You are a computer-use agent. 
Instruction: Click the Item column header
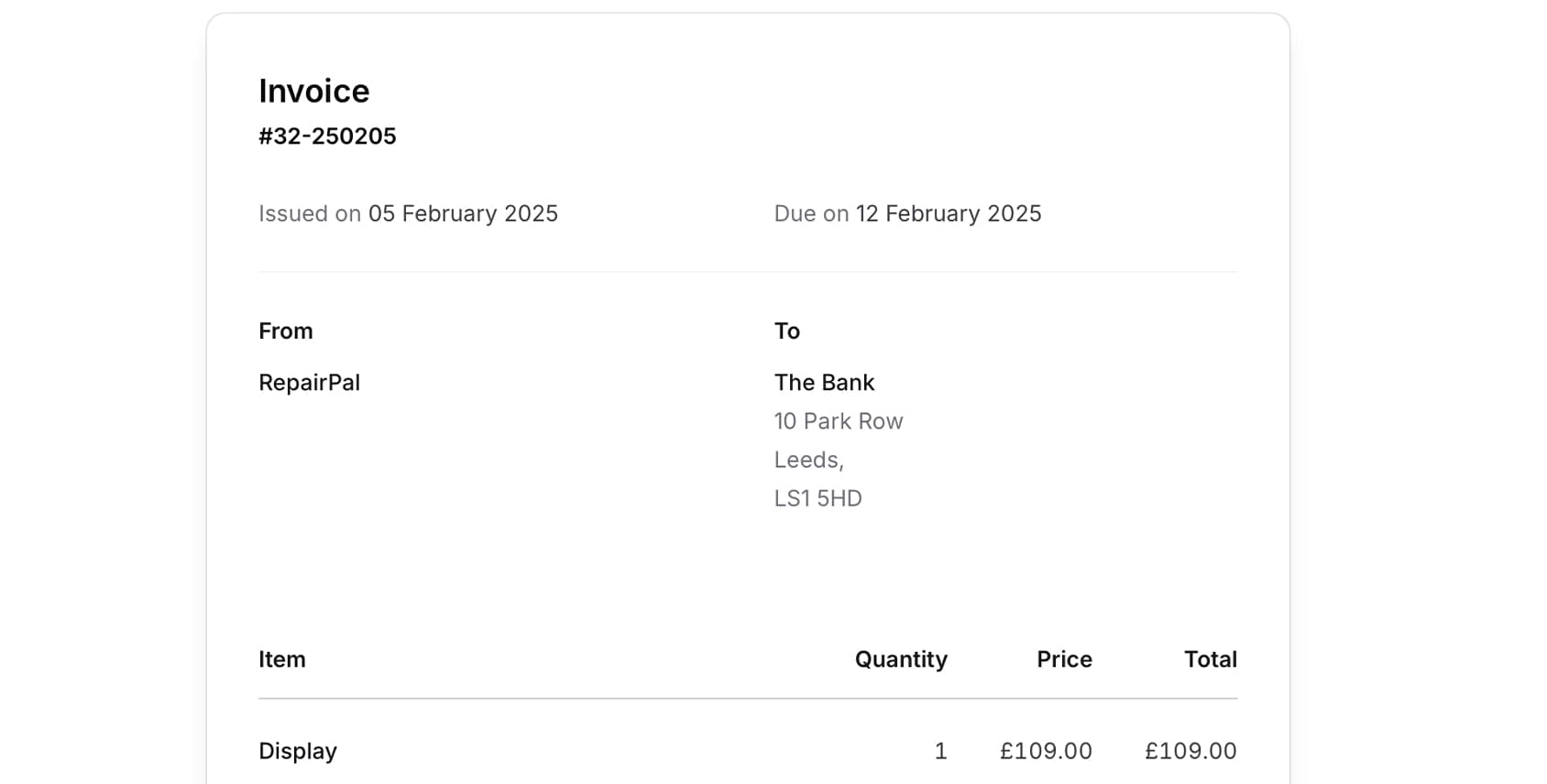coord(281,659)
